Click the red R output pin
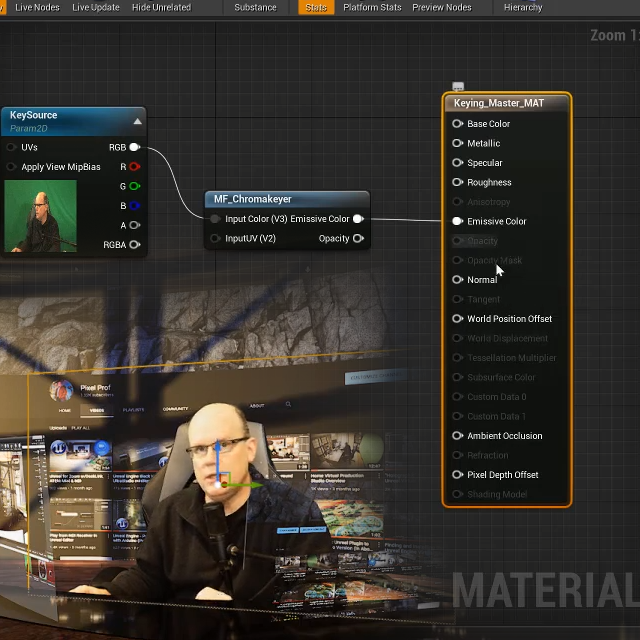This screenshot has width=640, height=640. pos(135,167)
